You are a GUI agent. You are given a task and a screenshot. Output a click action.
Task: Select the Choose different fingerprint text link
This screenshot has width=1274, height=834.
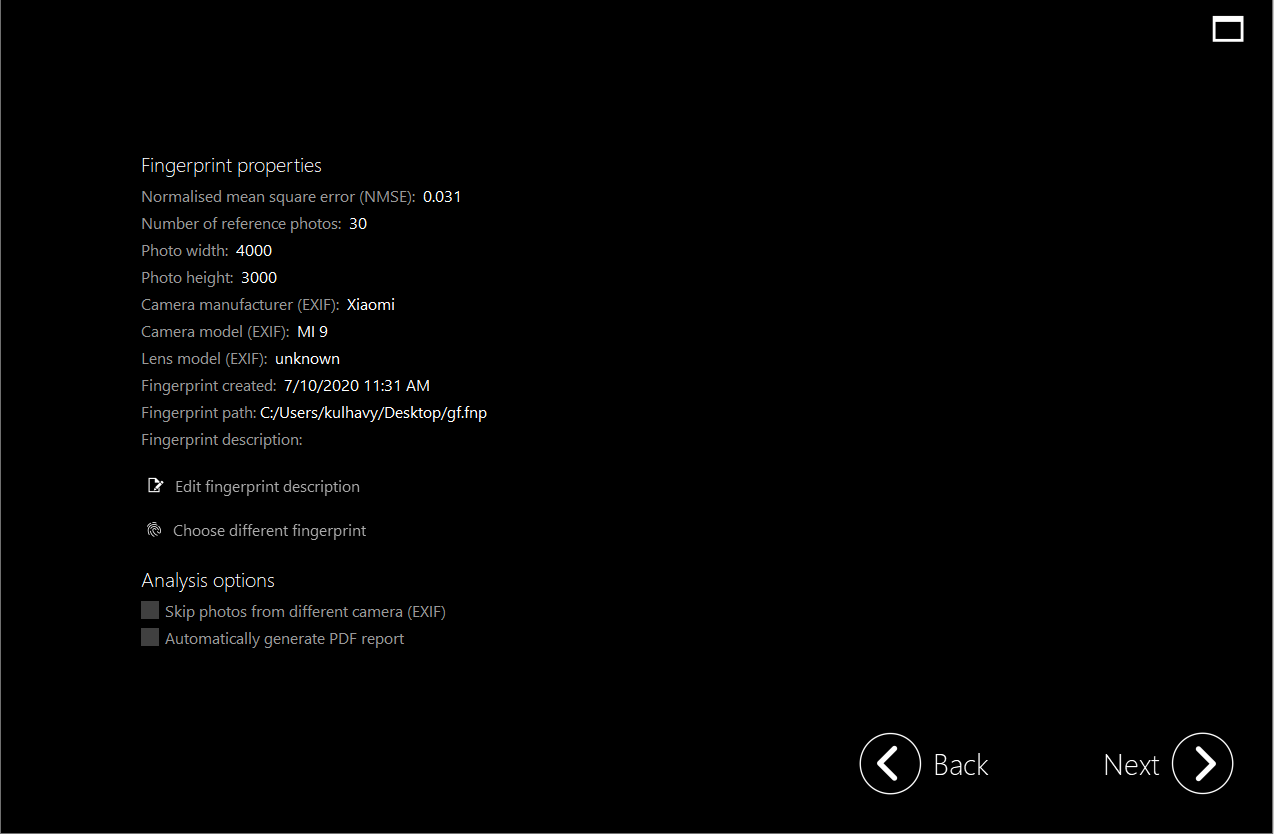(269, 530)
